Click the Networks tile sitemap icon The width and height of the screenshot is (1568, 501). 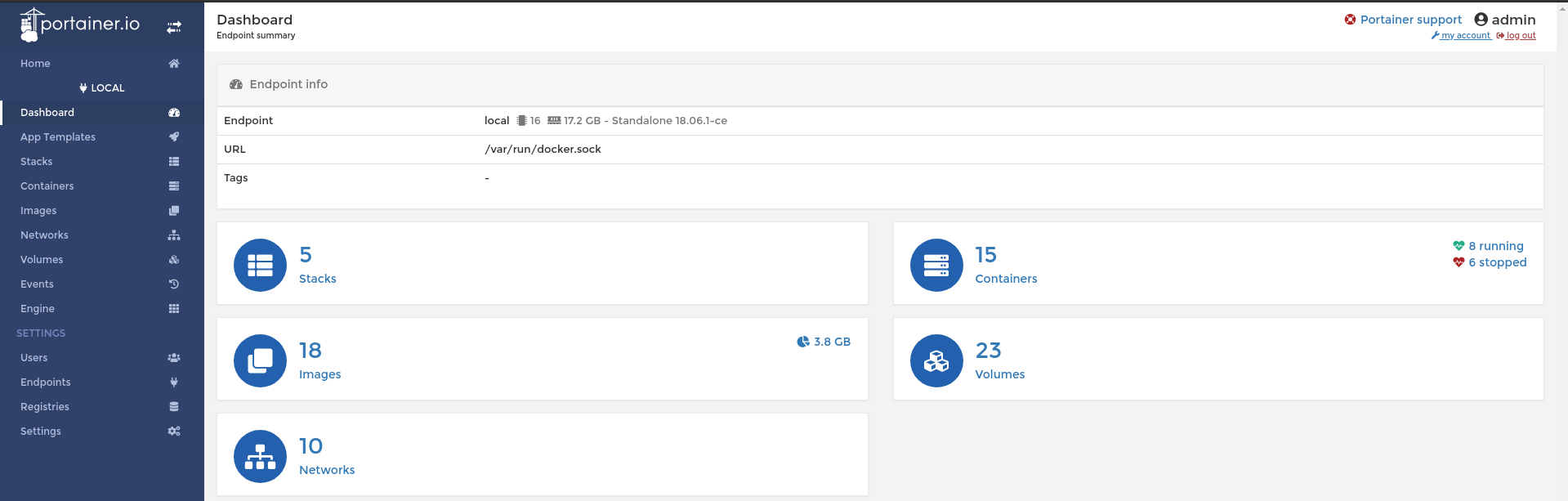click(x=260, y=456)
